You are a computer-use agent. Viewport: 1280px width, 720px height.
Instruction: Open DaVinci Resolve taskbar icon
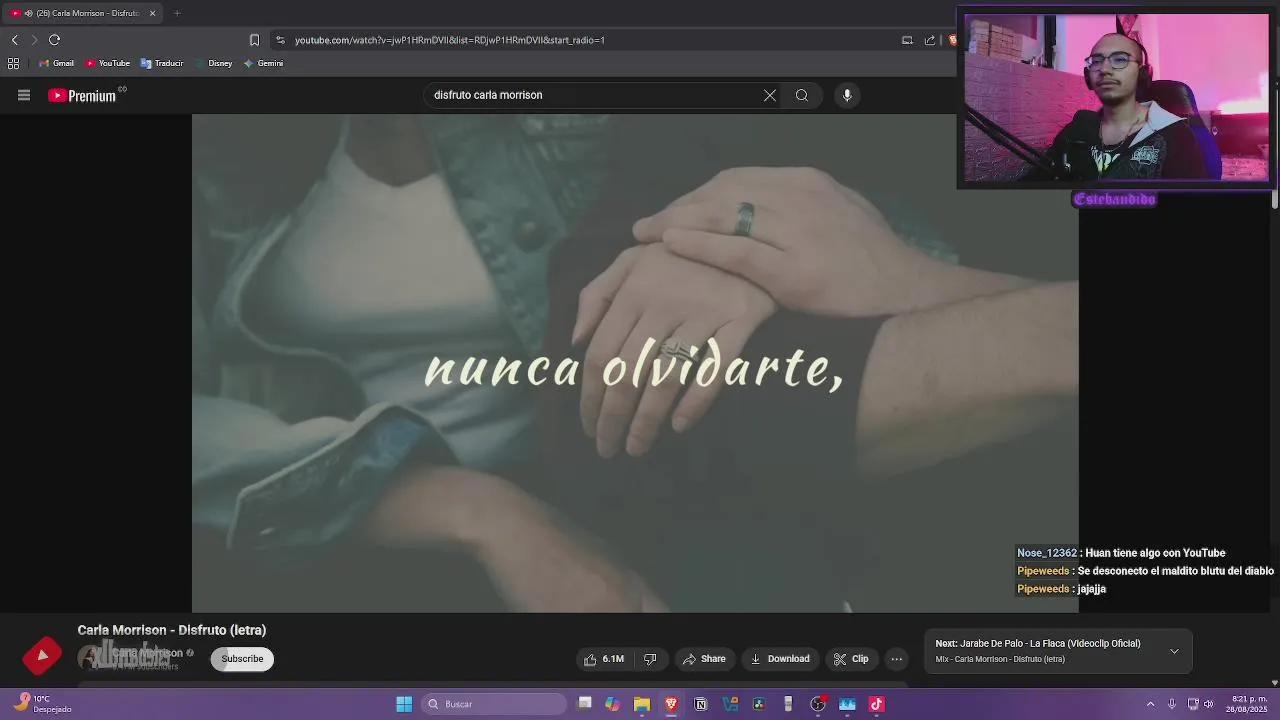tap(759, 704)
